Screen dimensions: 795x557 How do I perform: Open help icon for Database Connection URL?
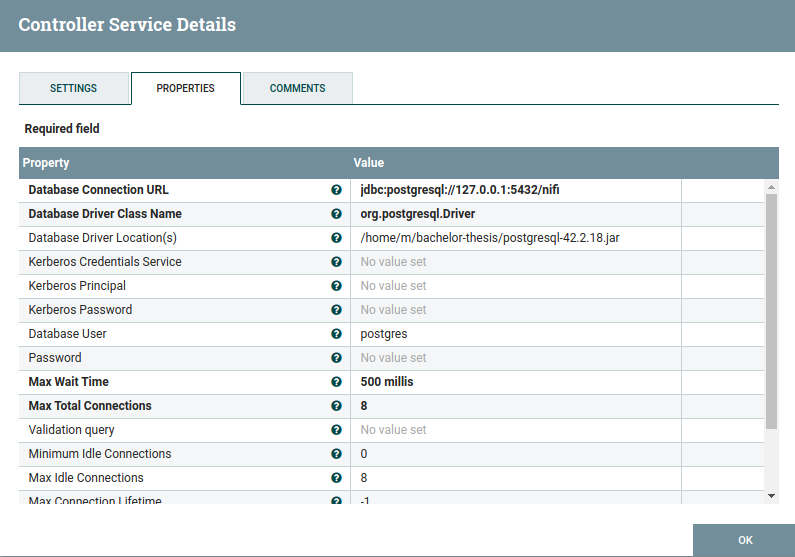point(336,190)
